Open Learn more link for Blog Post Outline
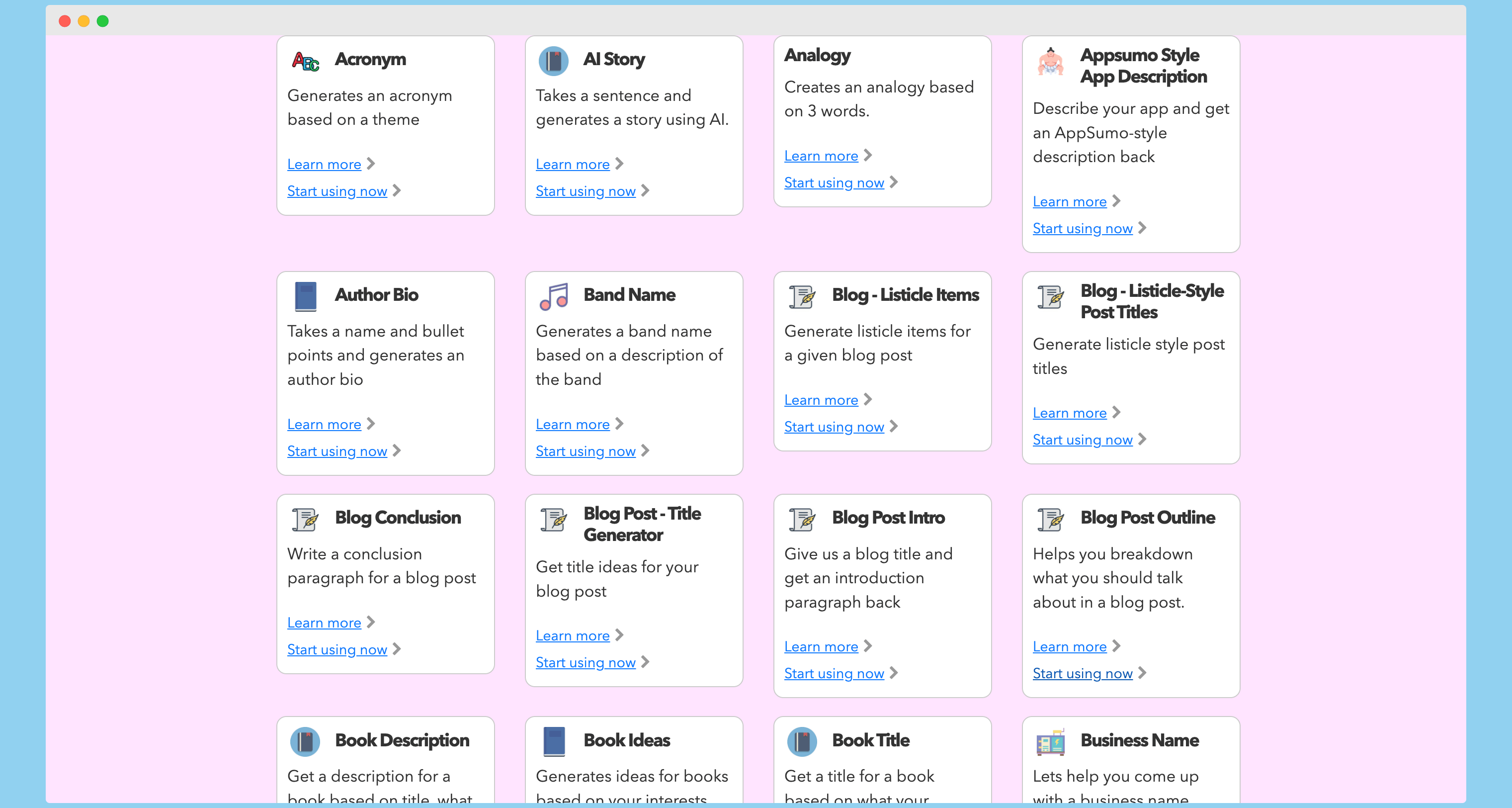The width and height of the screenshot is (1512, 808). (x=1070, y=647)
